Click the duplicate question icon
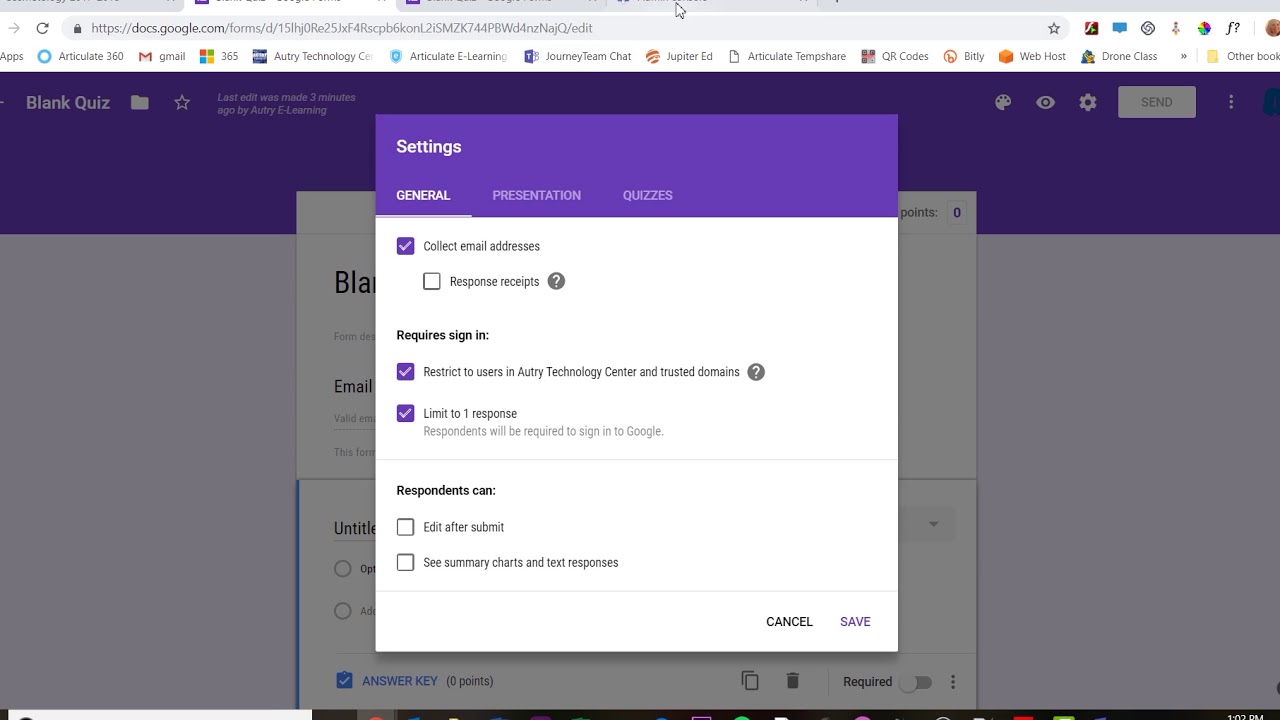Image resolution: width=1280 pixels, height=720 pixels. (750, 681)
